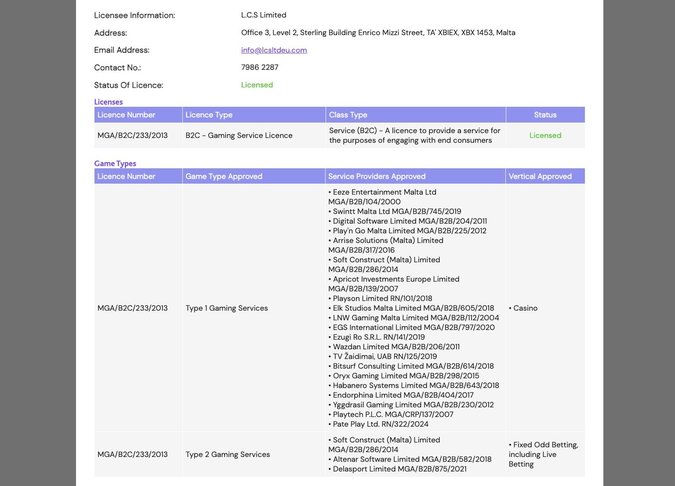Click 'Digital Software Limited' provider entry
This screenshot has height=486, width=675.
coord(407,221)
